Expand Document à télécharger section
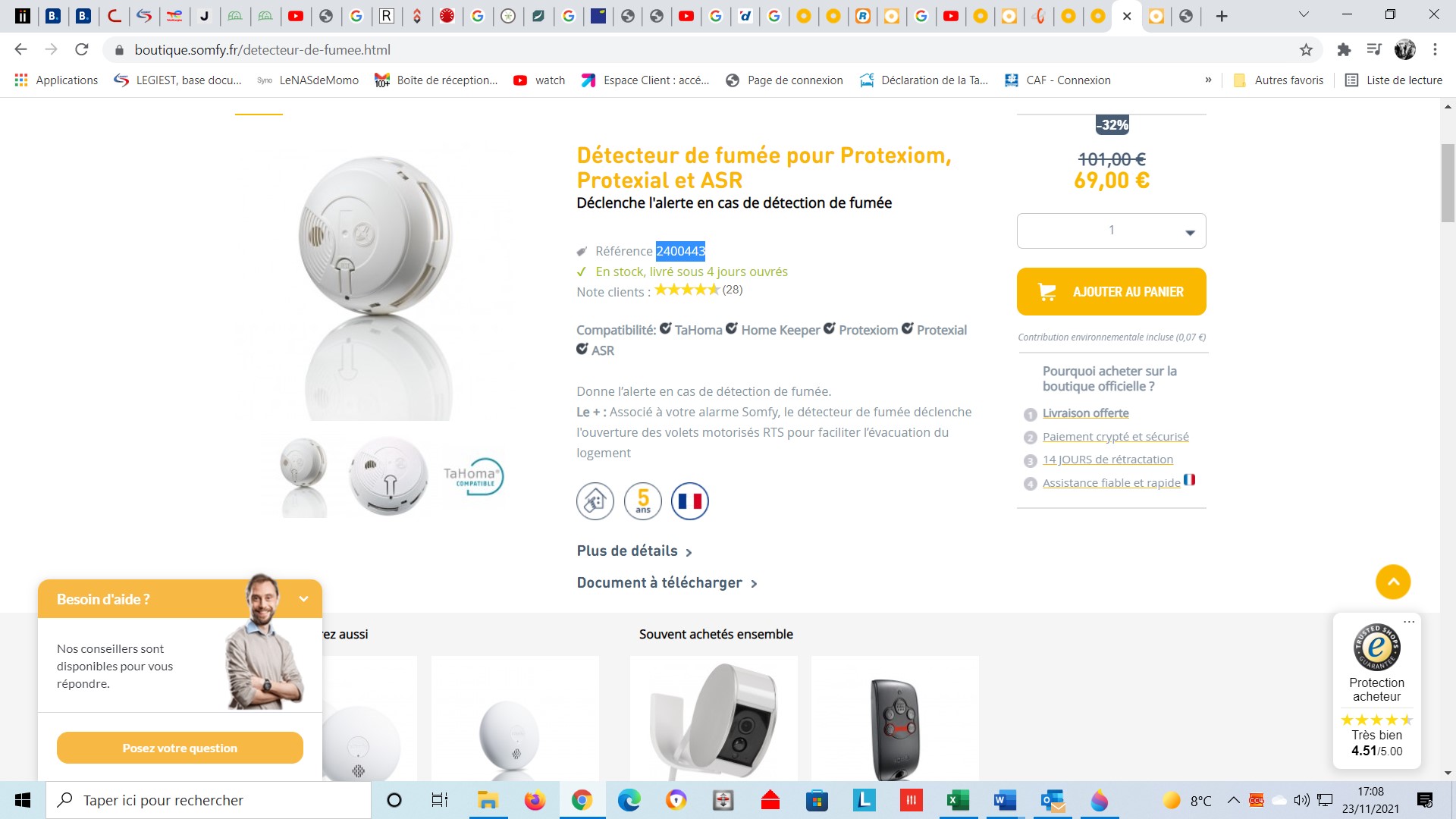 tap(667, 583)
